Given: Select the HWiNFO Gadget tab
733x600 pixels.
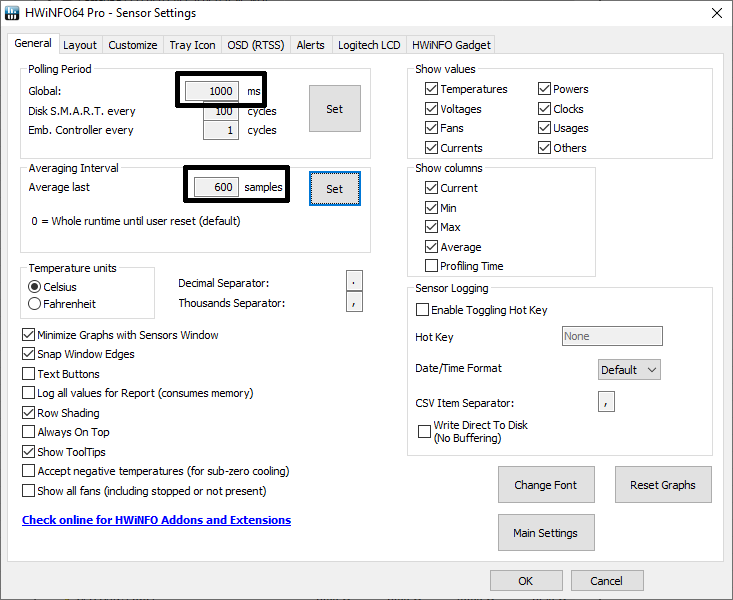Looking at the screenshot, I should tap(451, 45).
